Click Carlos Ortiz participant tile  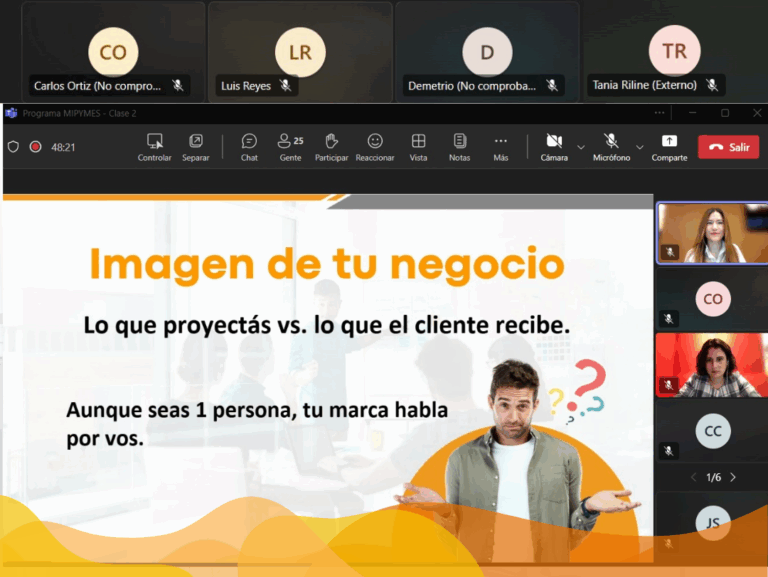pos(113,52)
